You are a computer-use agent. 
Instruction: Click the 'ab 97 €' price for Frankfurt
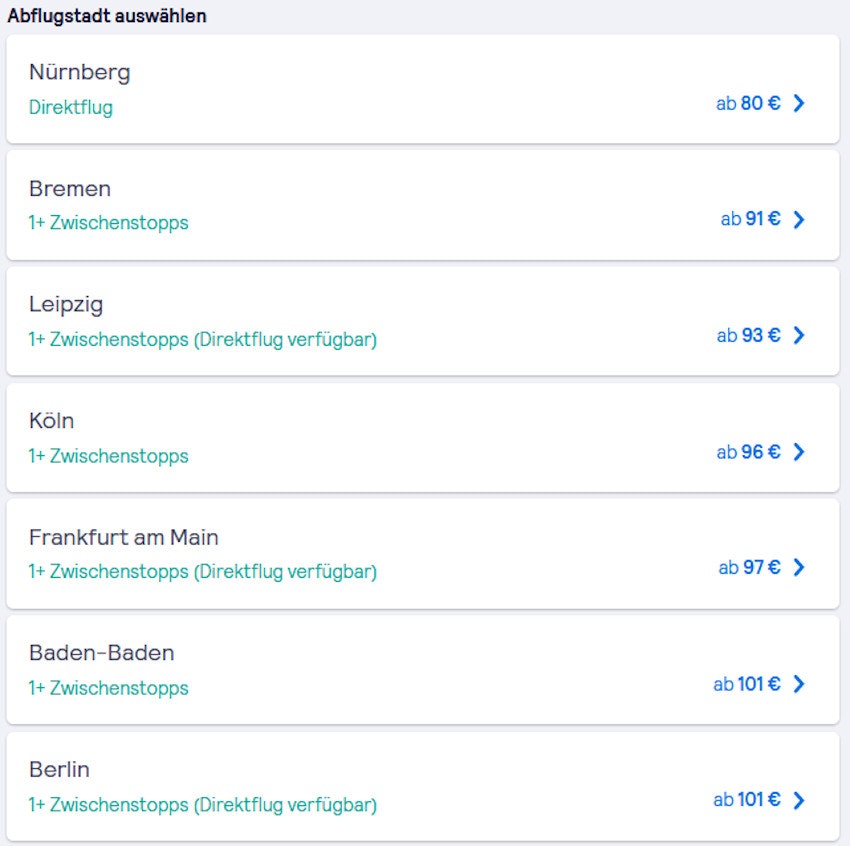[749, 568]
